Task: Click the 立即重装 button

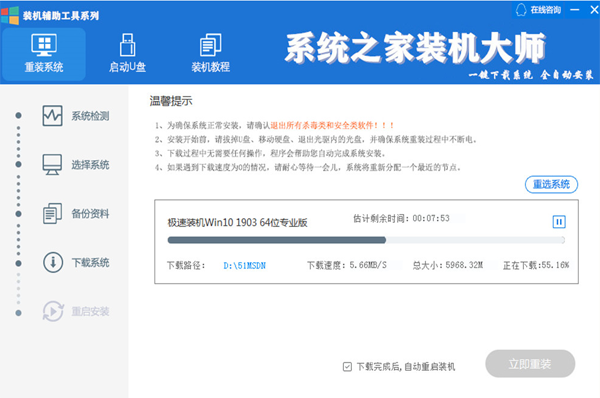Action: 530,364
